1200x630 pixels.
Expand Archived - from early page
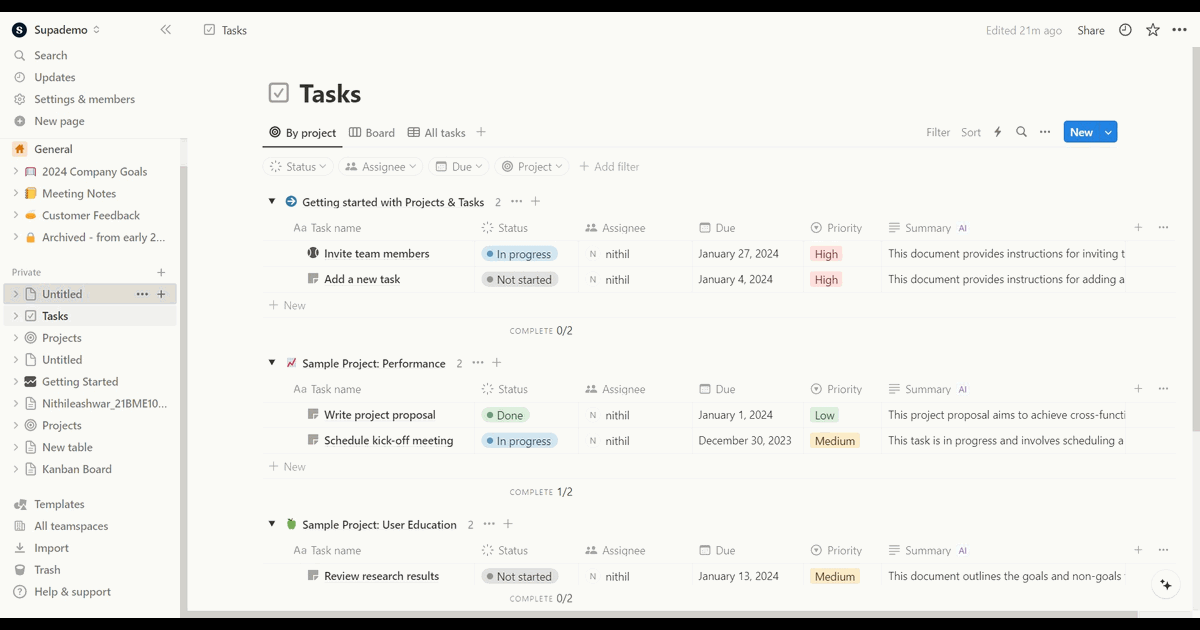tap(16, 238)
